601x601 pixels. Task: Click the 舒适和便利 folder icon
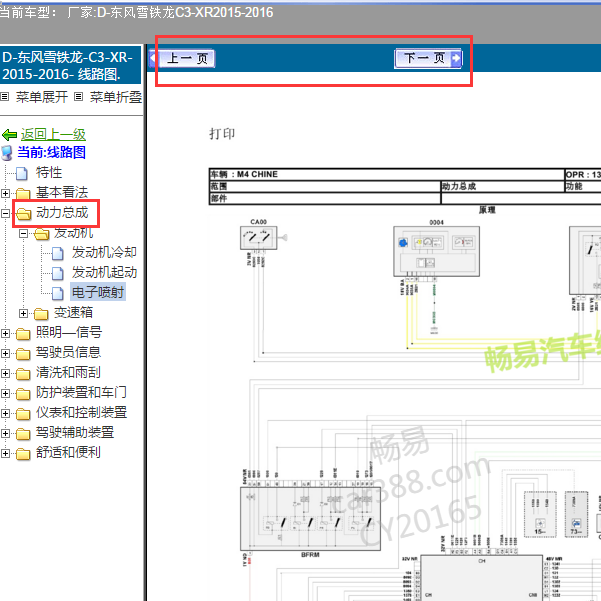23,453
